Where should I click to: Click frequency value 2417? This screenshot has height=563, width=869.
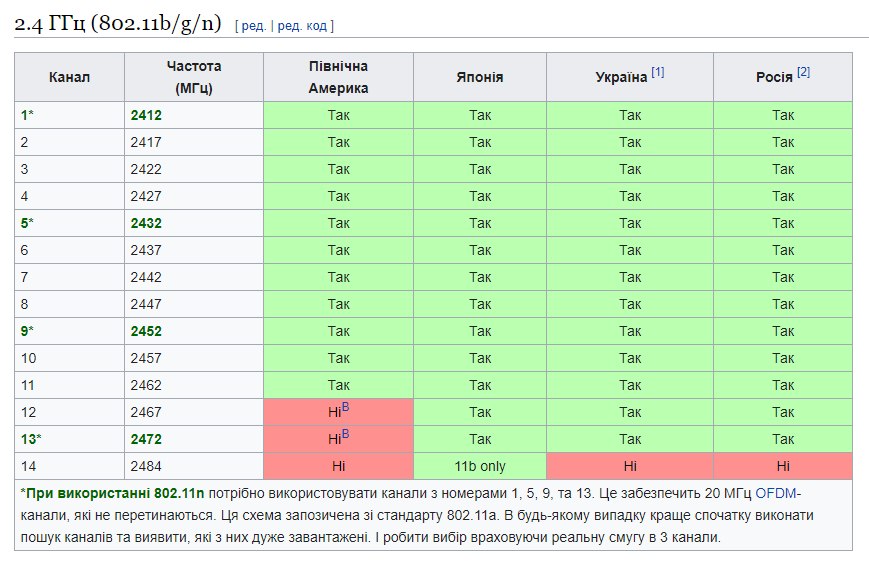pyautogui.click(x=146, y=142)
